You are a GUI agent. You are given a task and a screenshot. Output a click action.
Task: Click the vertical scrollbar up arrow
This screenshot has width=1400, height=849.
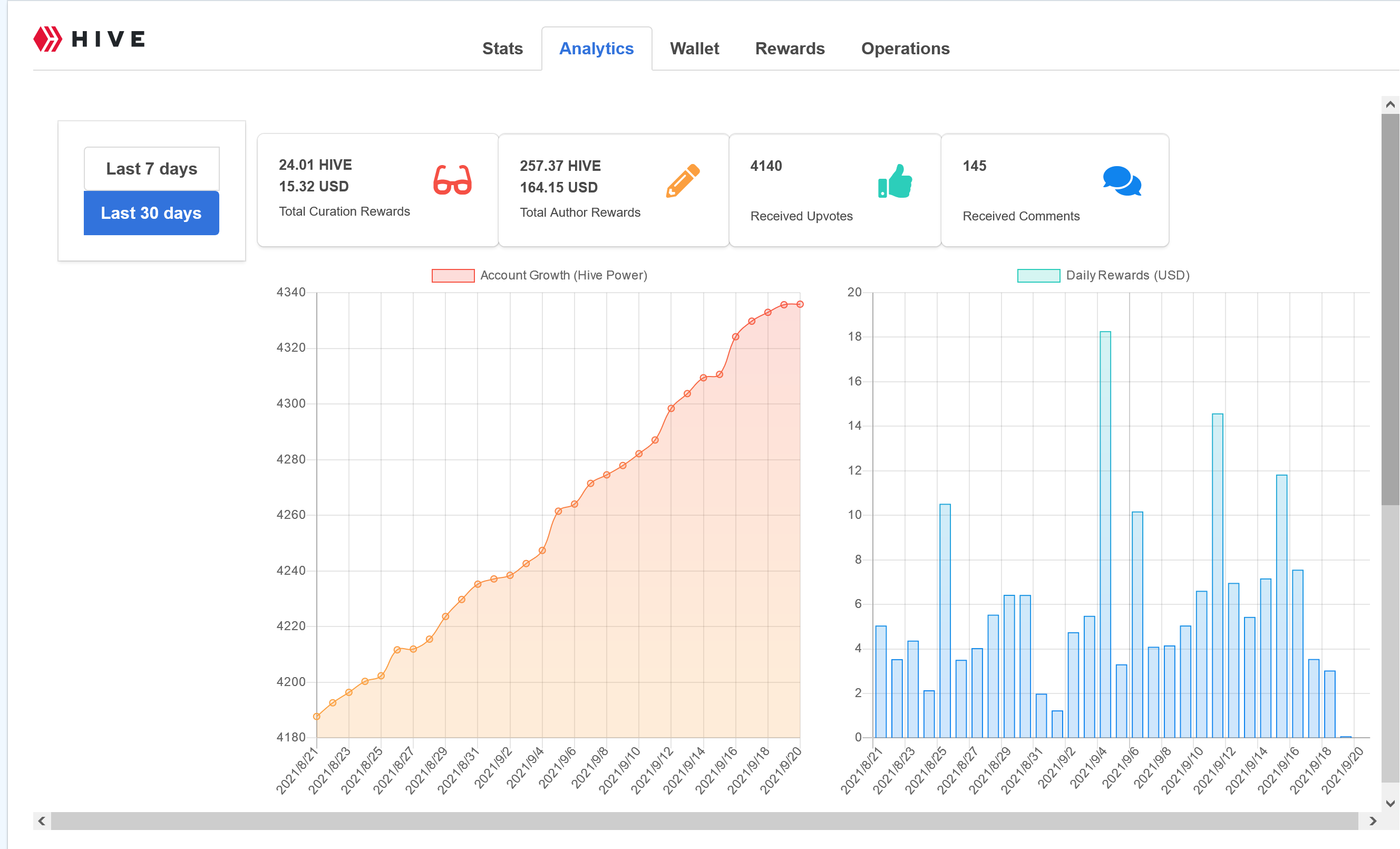(x=1391, y=104)
